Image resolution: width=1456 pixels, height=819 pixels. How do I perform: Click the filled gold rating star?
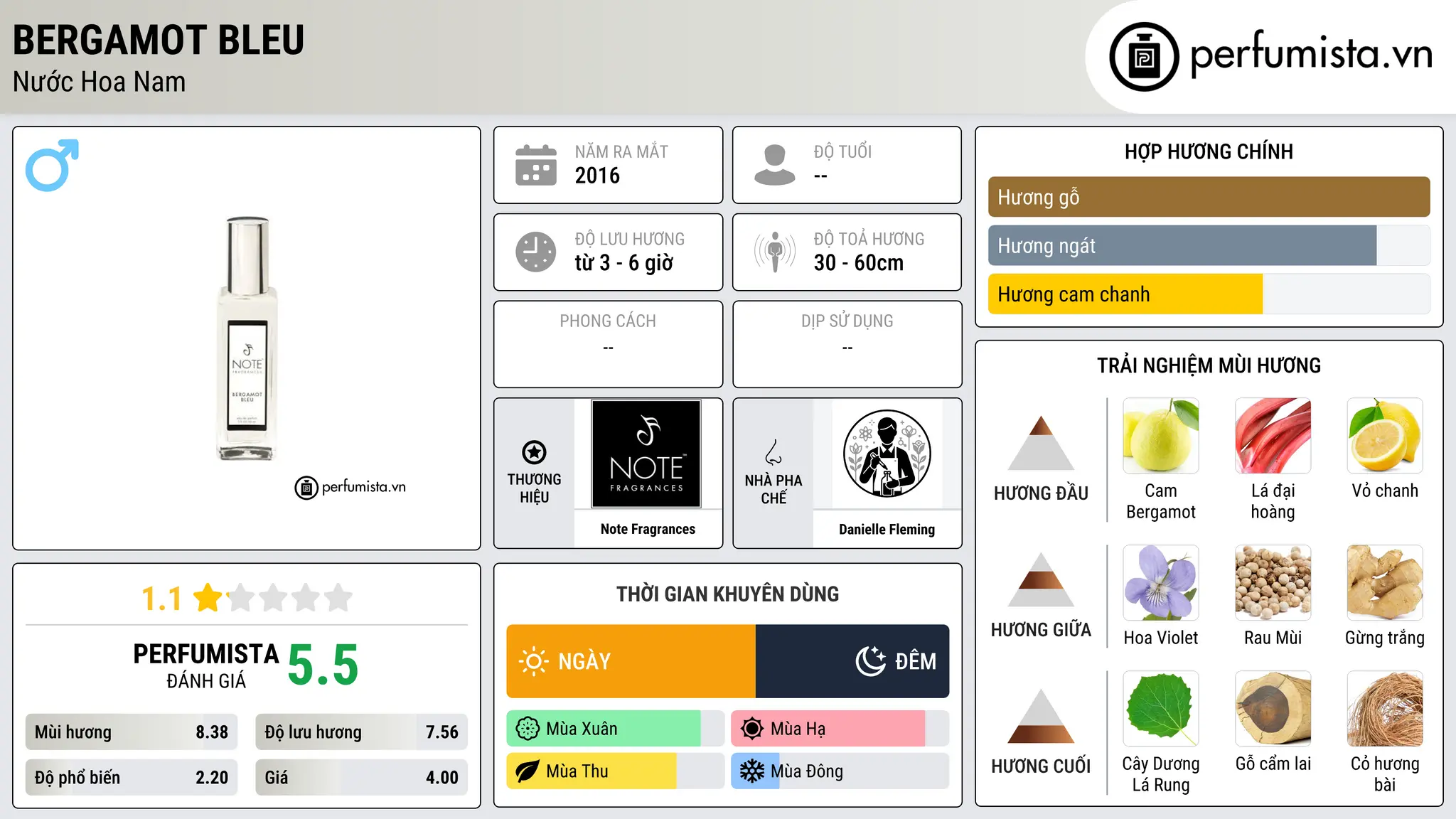pyautogui.click(x=208, y=597)
